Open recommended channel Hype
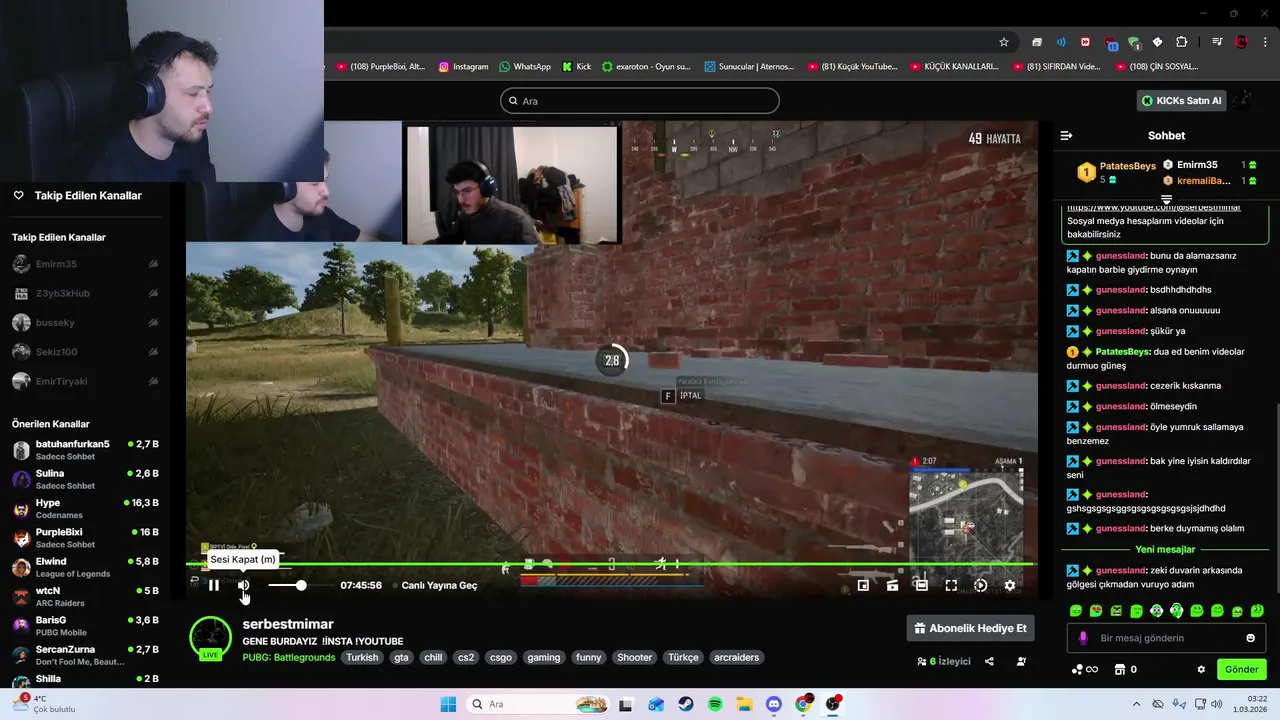Screen dimensions: 1280x720 [x=85, y=508]
